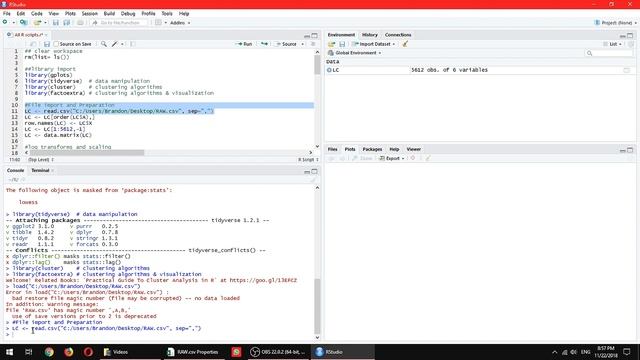Screen dimensions: 640x360
Task: Click the document outline icon
Action: coord(313,44)
